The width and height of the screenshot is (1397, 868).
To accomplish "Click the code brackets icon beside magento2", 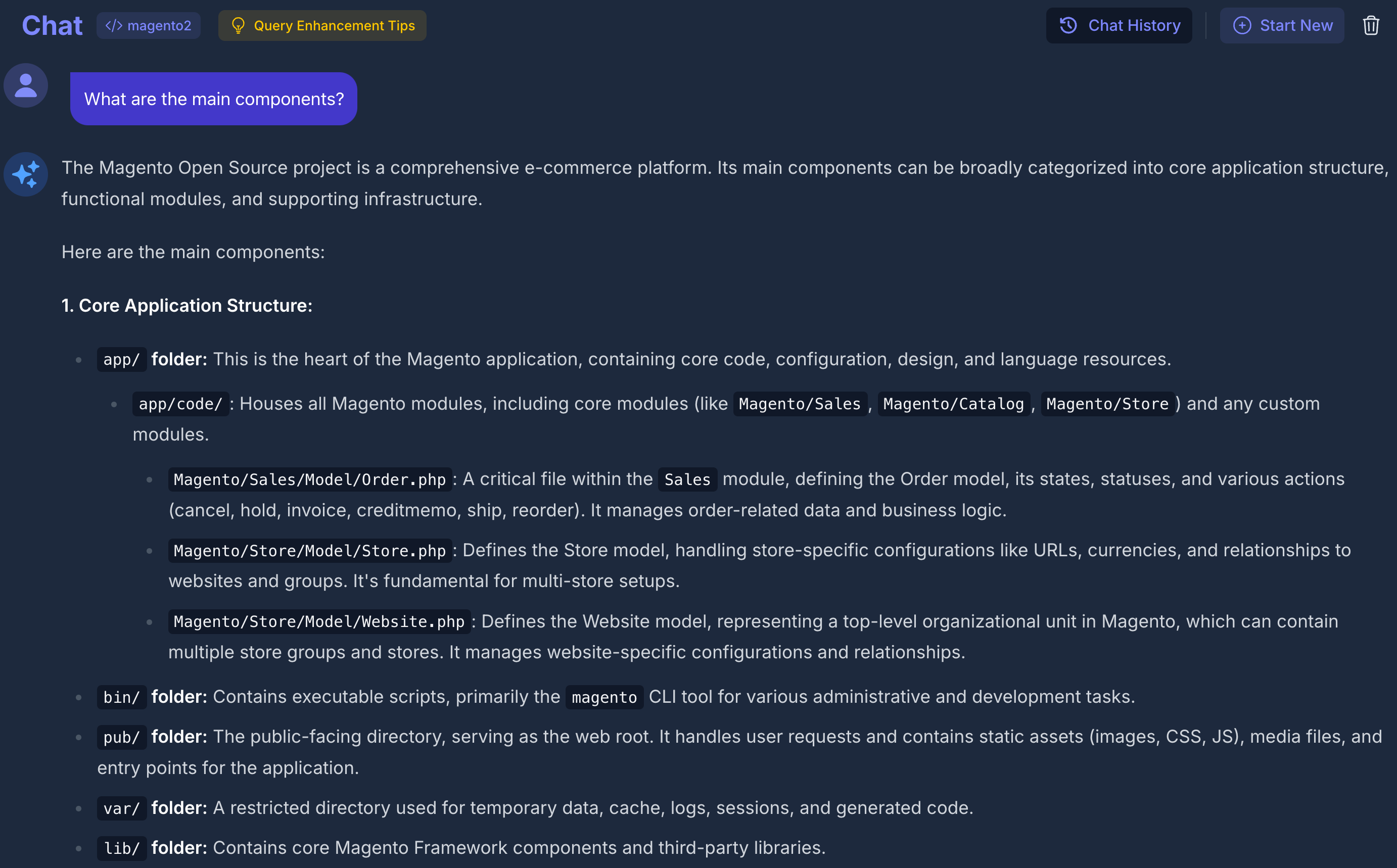I will 114,25.
